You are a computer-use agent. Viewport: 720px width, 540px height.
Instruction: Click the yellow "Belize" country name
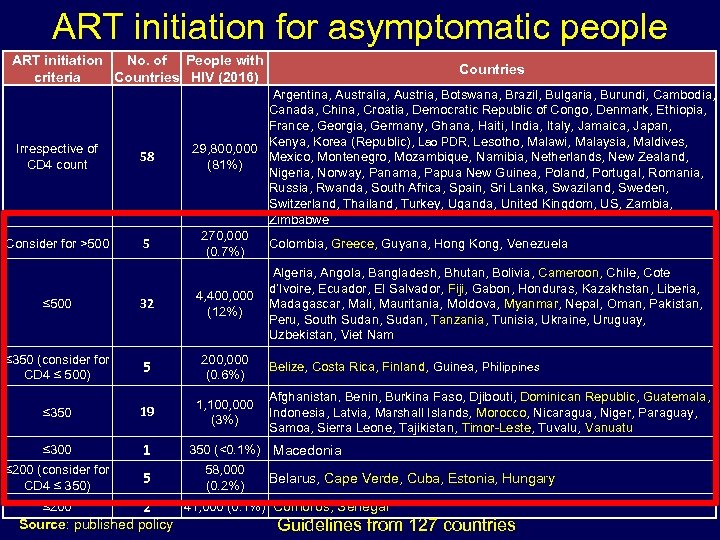287,367
